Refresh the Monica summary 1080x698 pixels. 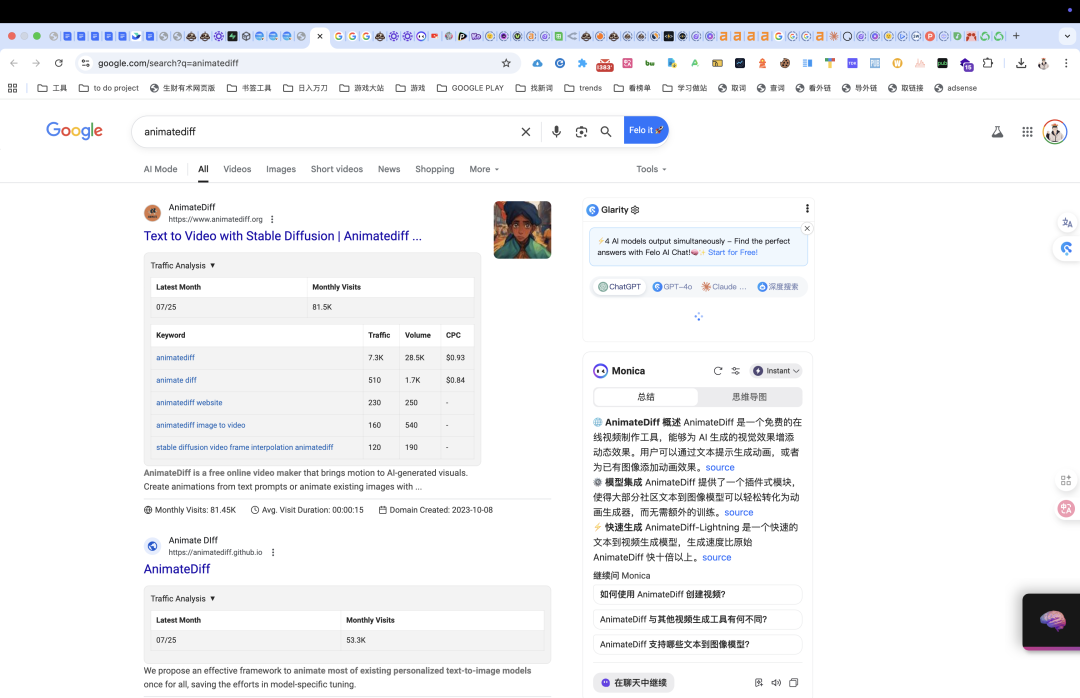(718, 371)
